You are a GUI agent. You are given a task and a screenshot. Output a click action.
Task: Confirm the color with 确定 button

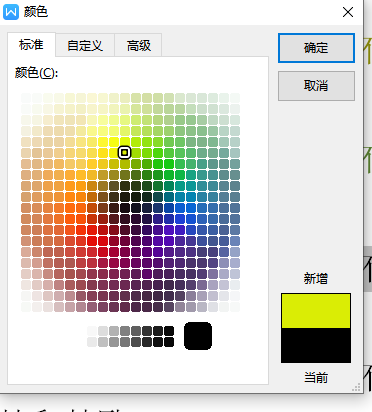tap(316, 48)
